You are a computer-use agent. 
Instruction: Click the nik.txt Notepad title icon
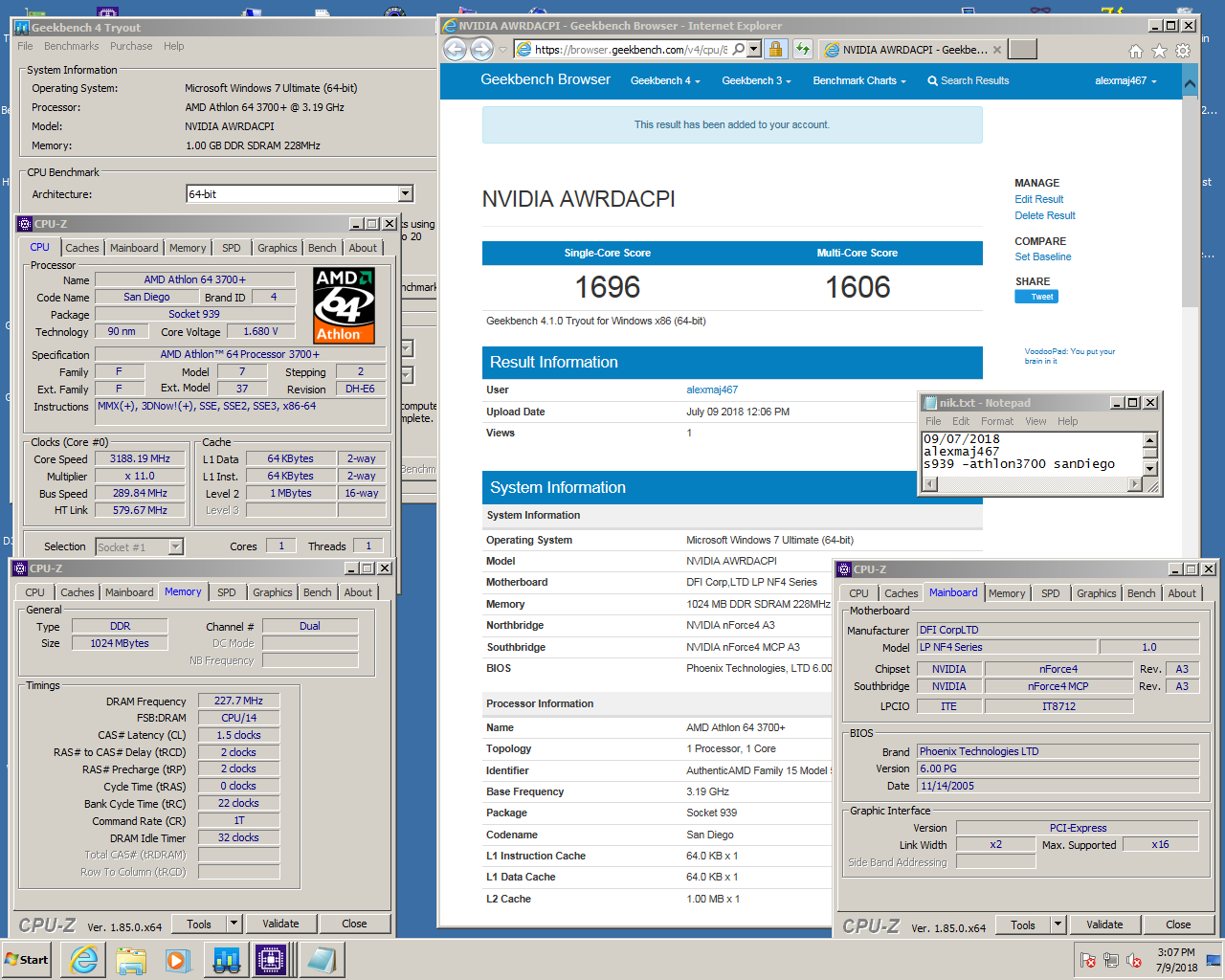point(929,403)
